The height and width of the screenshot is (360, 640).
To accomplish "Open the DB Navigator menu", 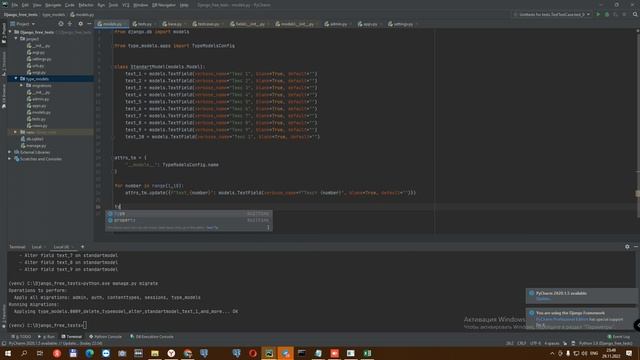I will tap(164, 5).
